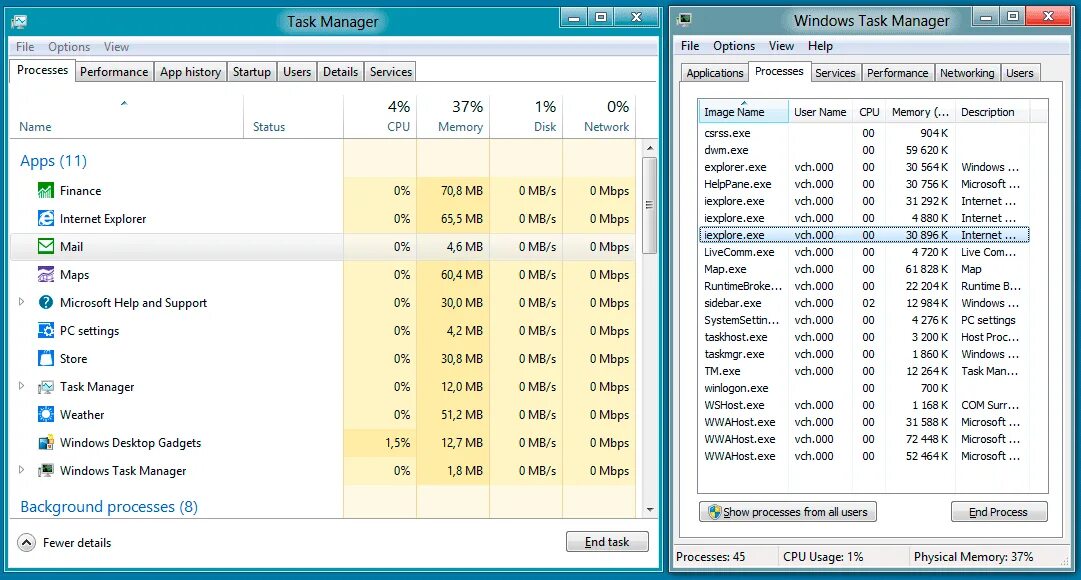This screenshot has width=1081, height=580.
Task: Switch to the Details tab
Action: [341, 72]
